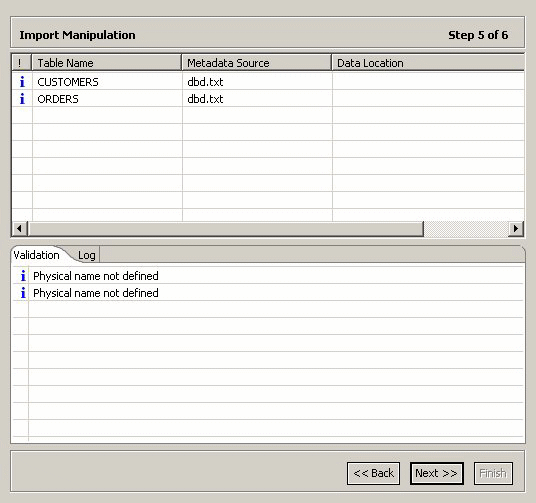Click the Data Location column header
536x503 pixels.
tap(428, 63)
